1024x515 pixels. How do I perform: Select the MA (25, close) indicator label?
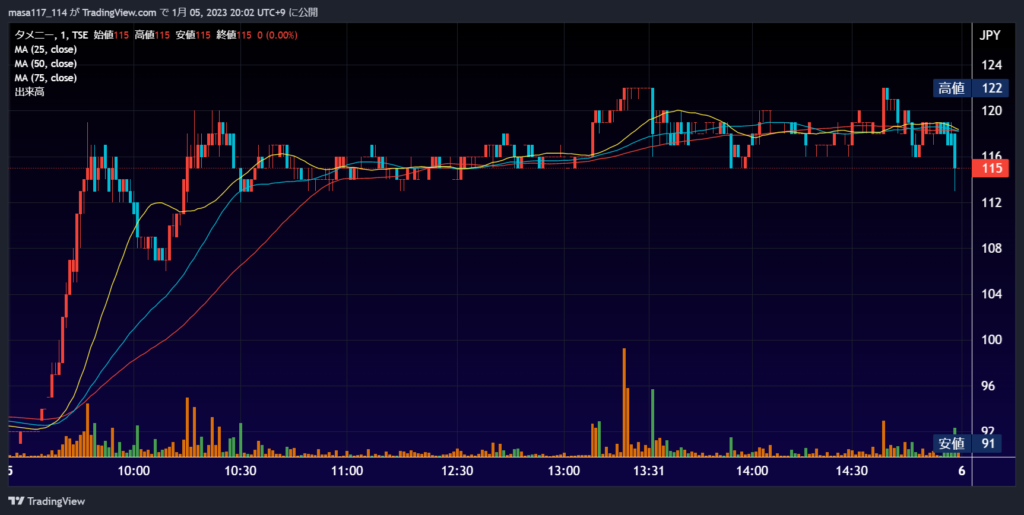46,50
